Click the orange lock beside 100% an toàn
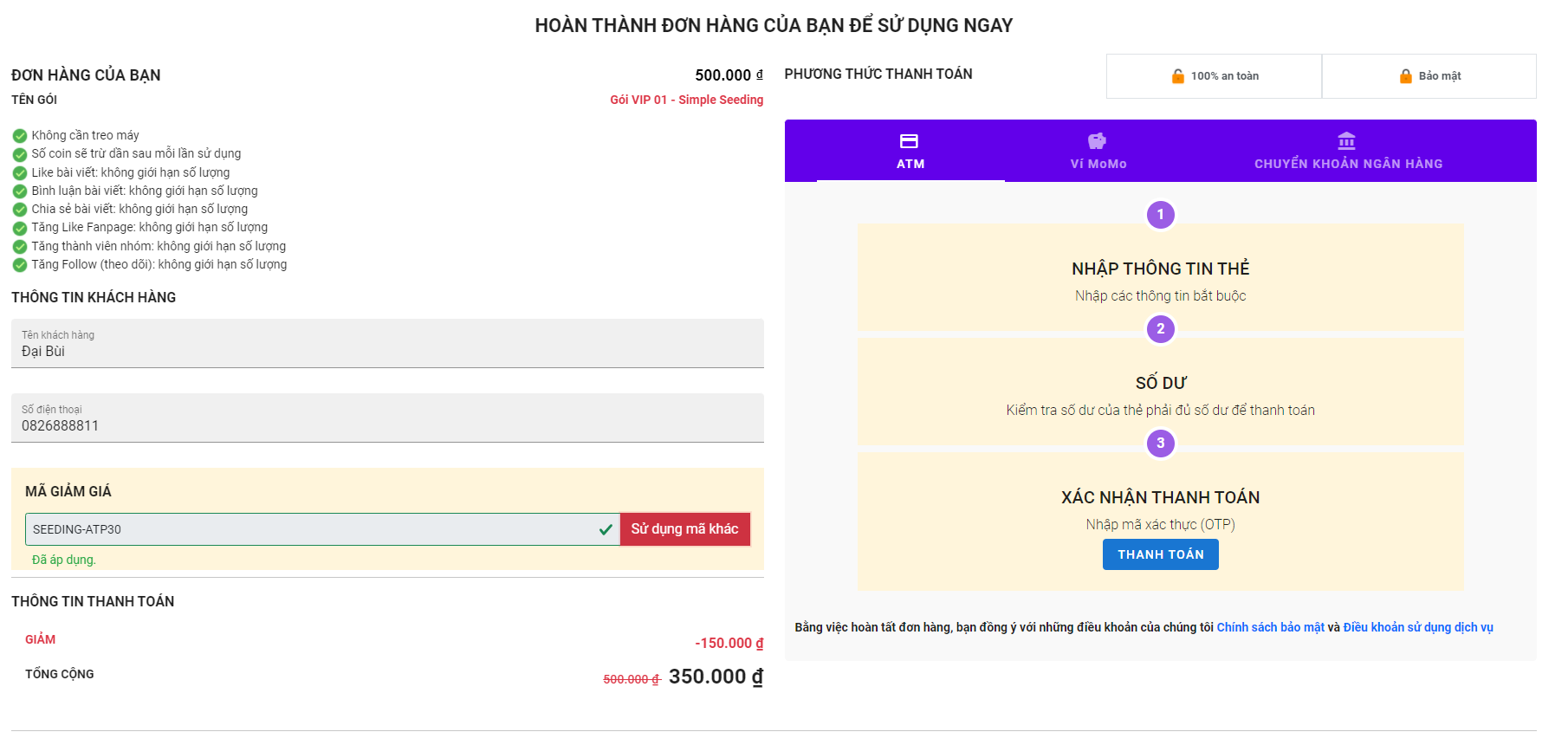The width and height of the screenshot is (1568, 732). click(1177, 76)
